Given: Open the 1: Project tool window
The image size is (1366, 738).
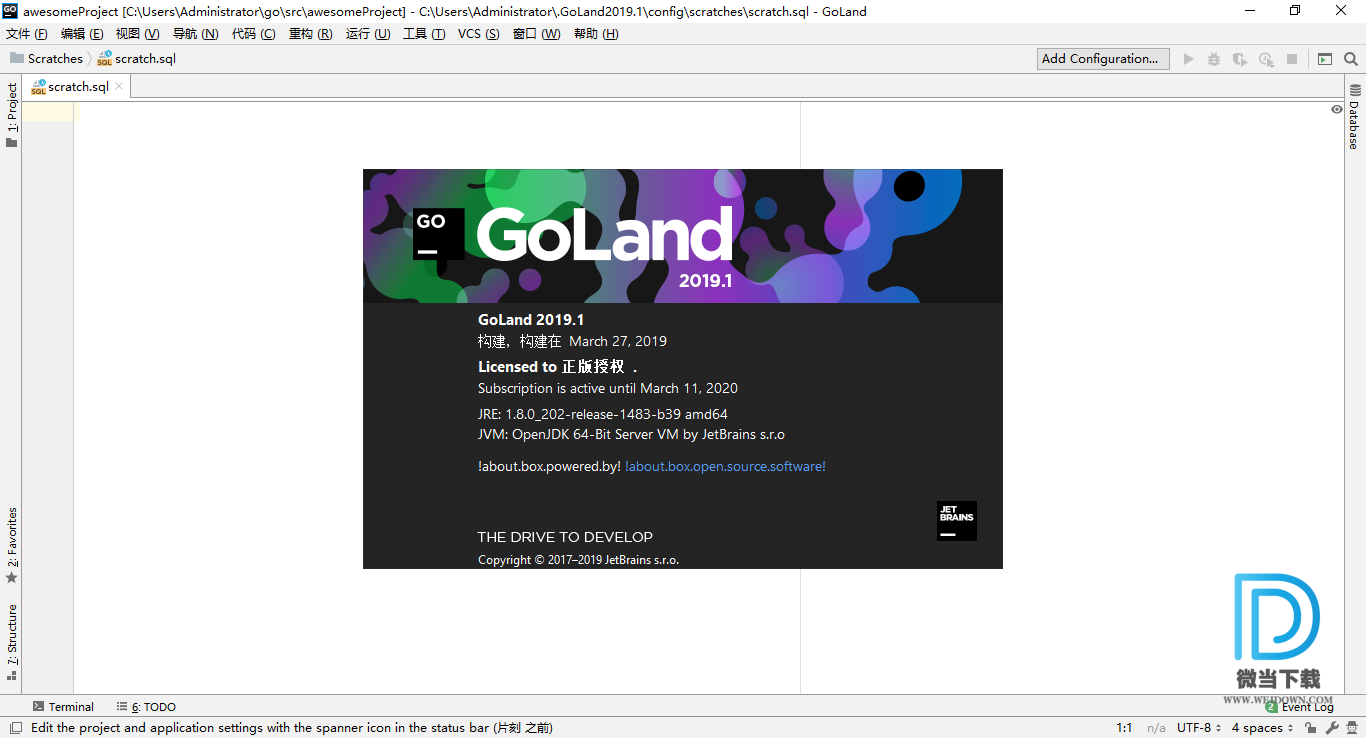Looking at the screenshot, I should click(12, 115).
